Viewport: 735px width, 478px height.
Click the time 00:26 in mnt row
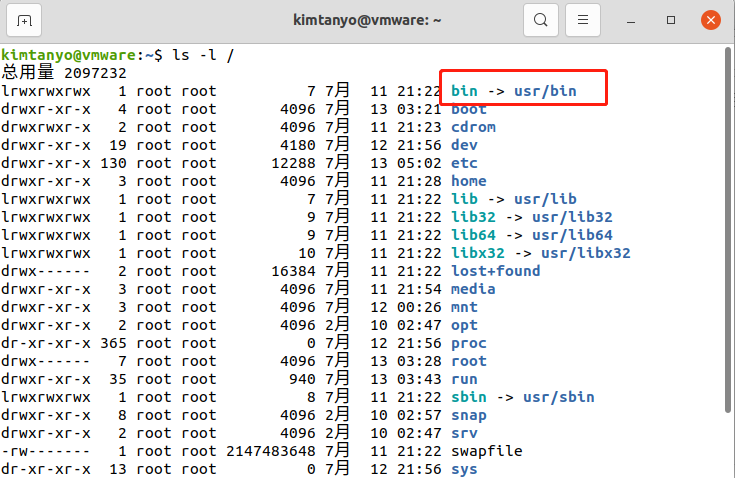(420, 307)
